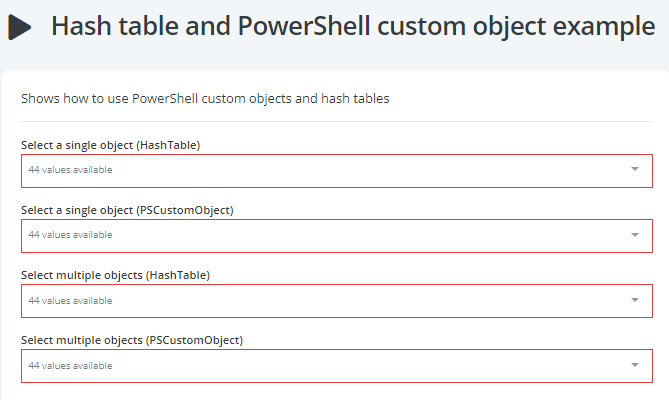Image resolution: width=669 pixels, height=400 pixels.
Task: Open the single object (HashTable) combo box
Action: click(x=337, y=171)
